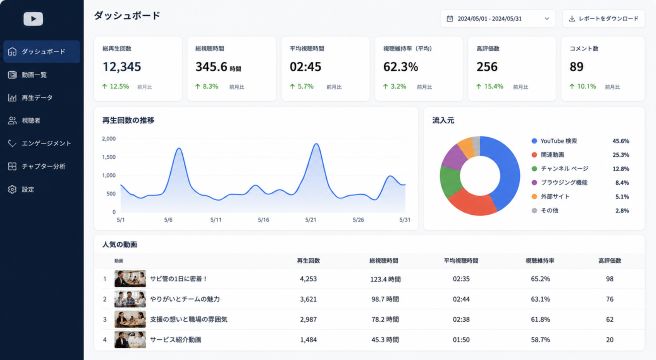Expand the date range dropdown chevron
This screenshot has width=656, height=360.
pyautogui.click(x=546, y=19)
